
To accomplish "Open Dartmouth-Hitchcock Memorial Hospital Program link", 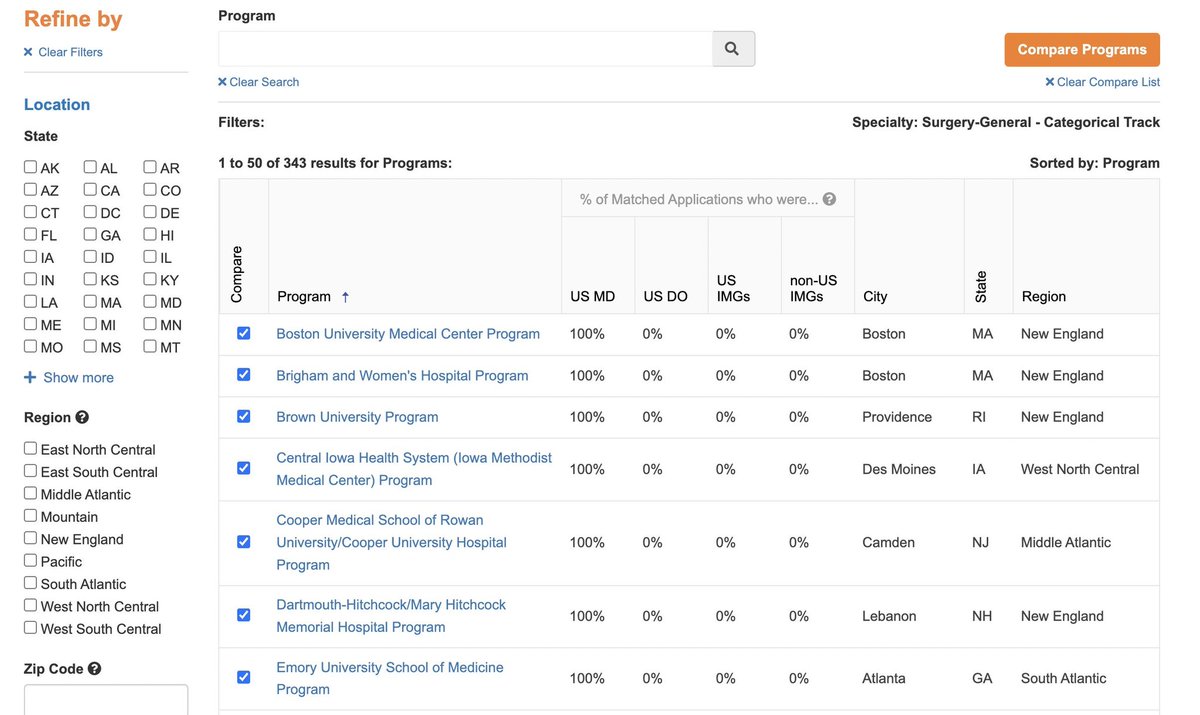I will [391, 616].
